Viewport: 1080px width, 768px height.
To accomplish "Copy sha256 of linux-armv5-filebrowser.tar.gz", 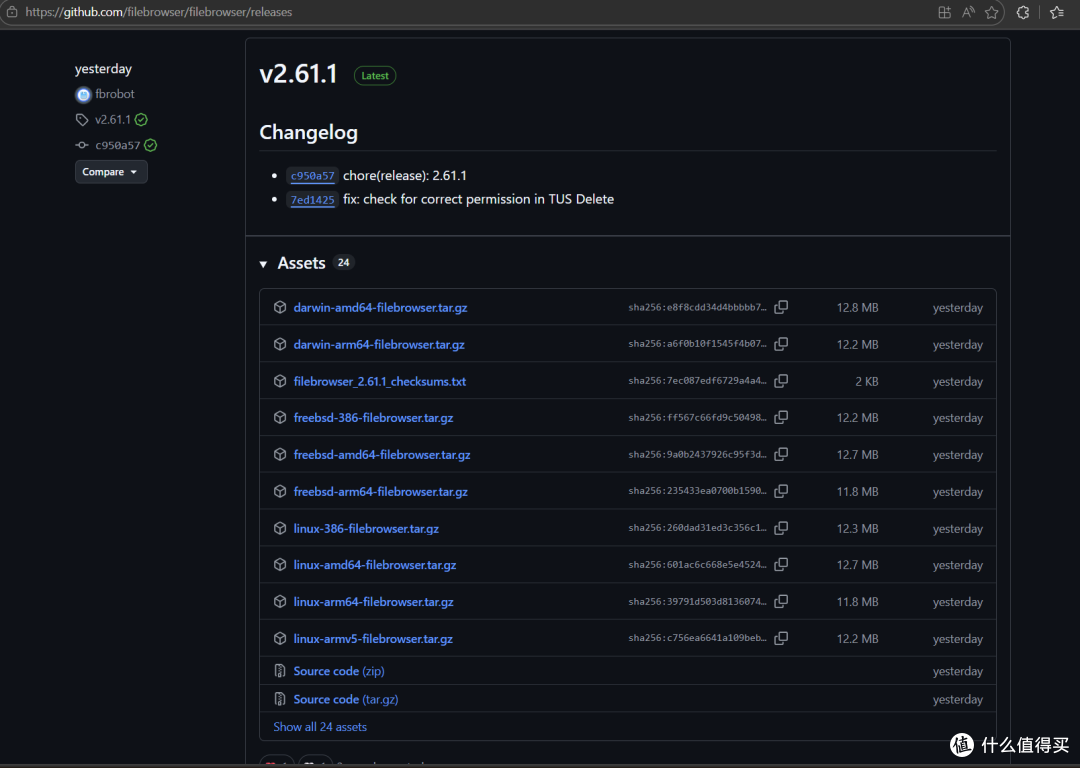I will click(780, 639).
